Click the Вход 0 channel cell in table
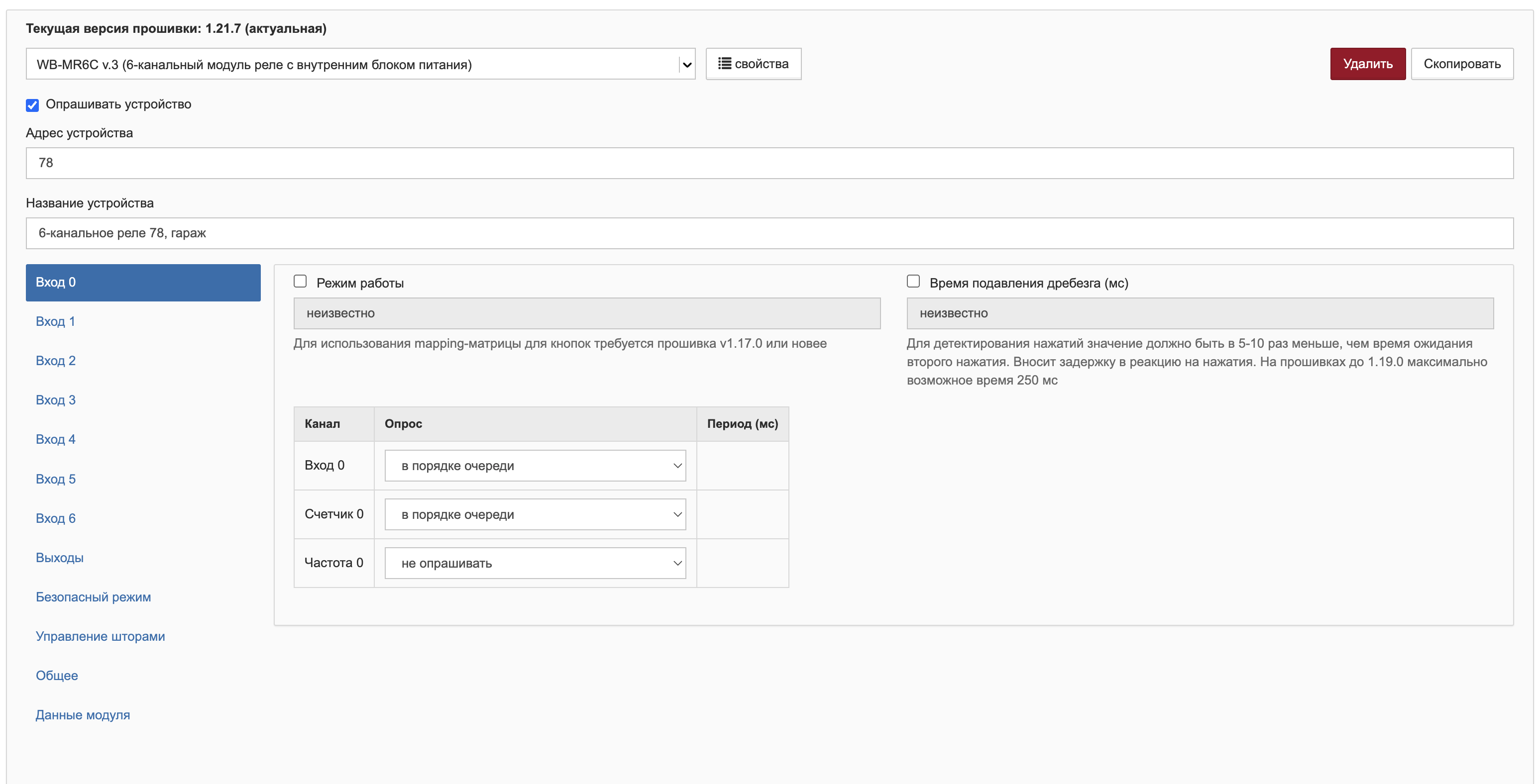 334,466
